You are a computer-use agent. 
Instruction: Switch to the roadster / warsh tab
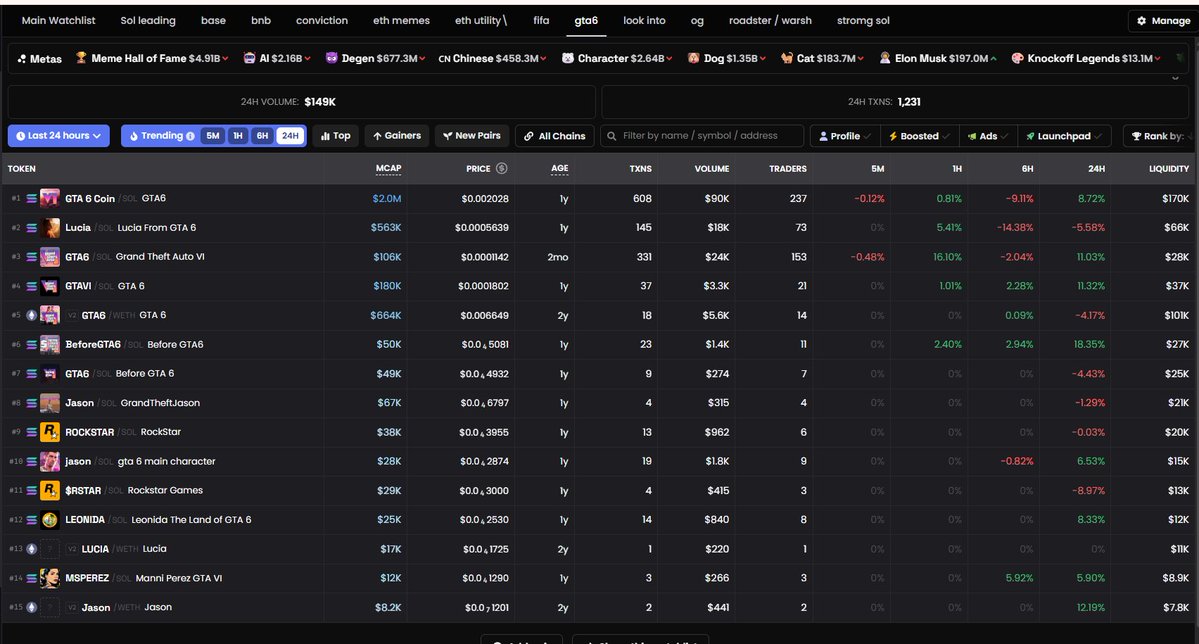(770, 21)
